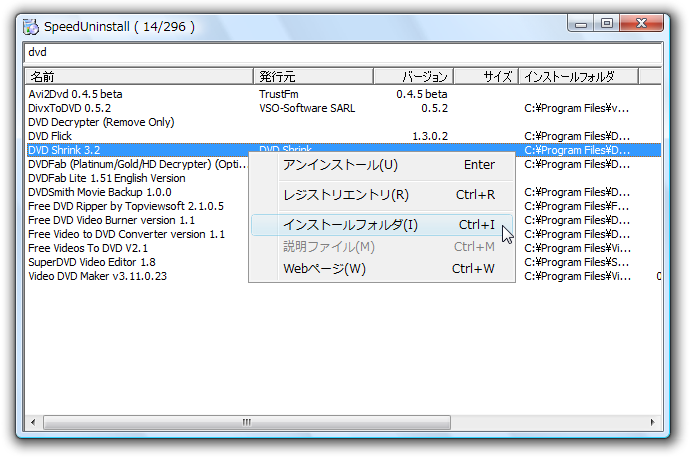Click the horizontal scrollbar right arrow
This screenshot has width=690, height=458.
click(x=653, y=422)
